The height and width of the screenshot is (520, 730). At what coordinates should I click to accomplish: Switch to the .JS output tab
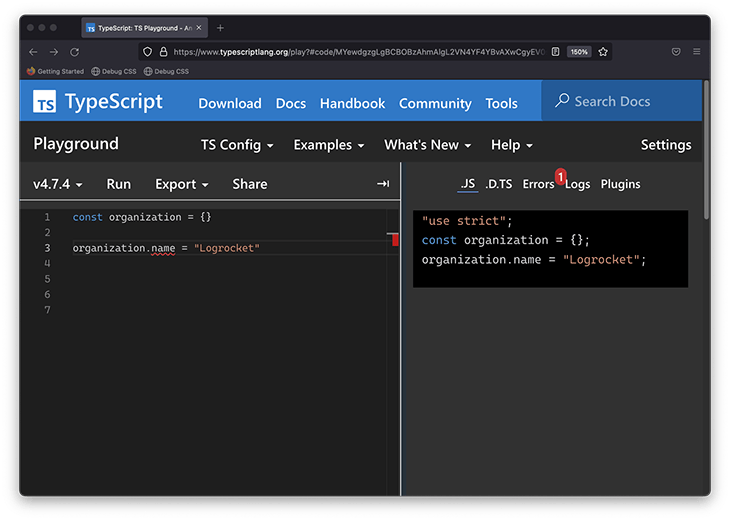pyautogui.click(x=468, y=184)
